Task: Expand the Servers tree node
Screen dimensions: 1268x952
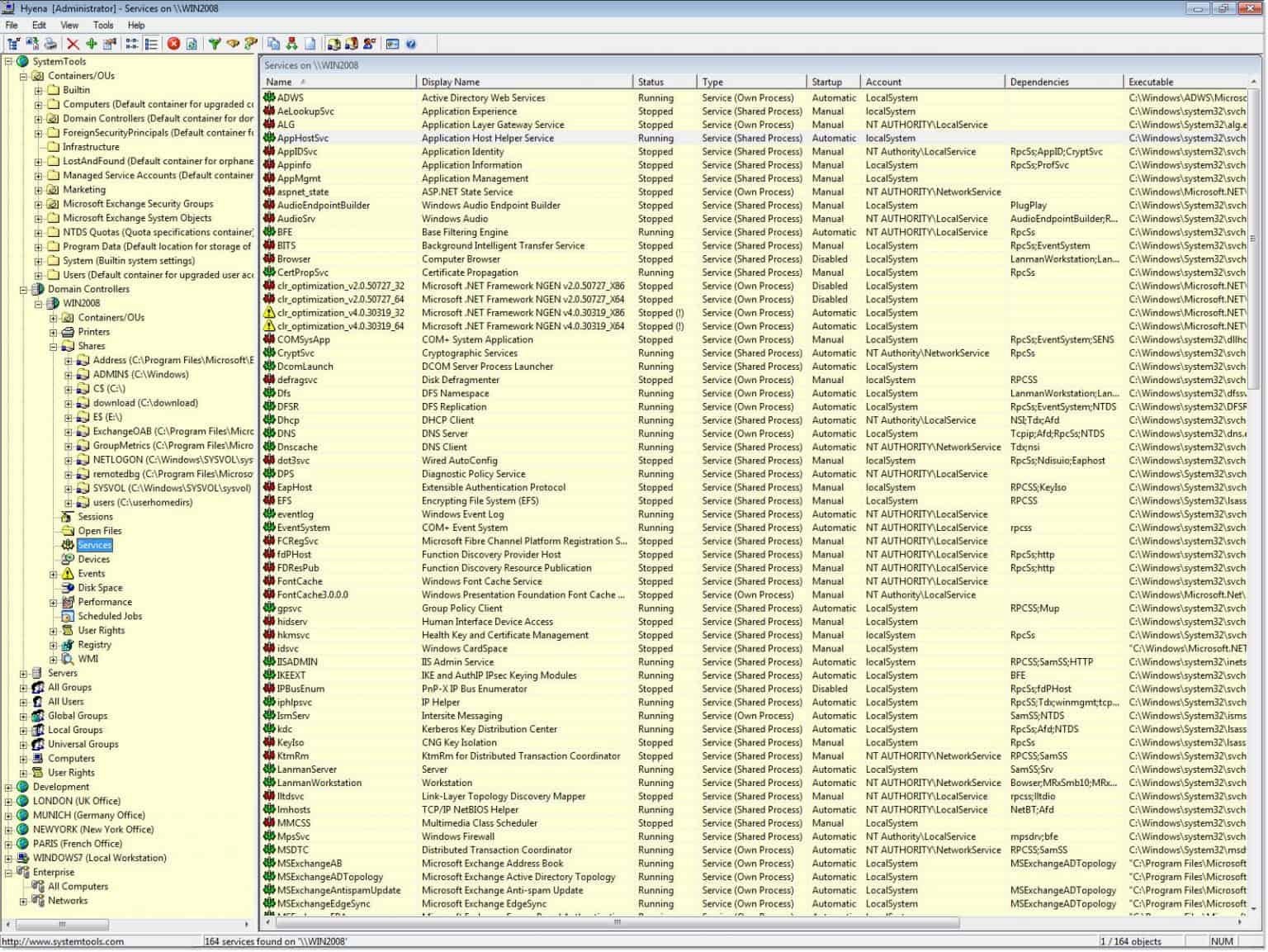Action: 22,672
